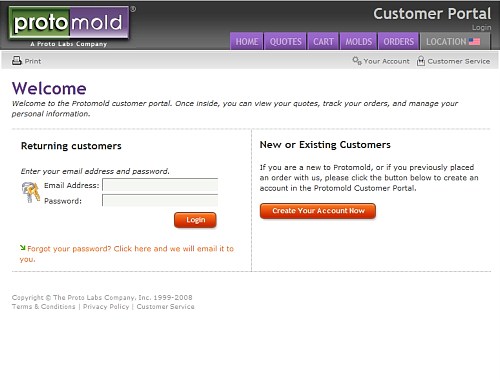500x380 pixels.
Task: Open the Privacy Policy footer link
Action: pyautogui.click(x=106, y=307)
